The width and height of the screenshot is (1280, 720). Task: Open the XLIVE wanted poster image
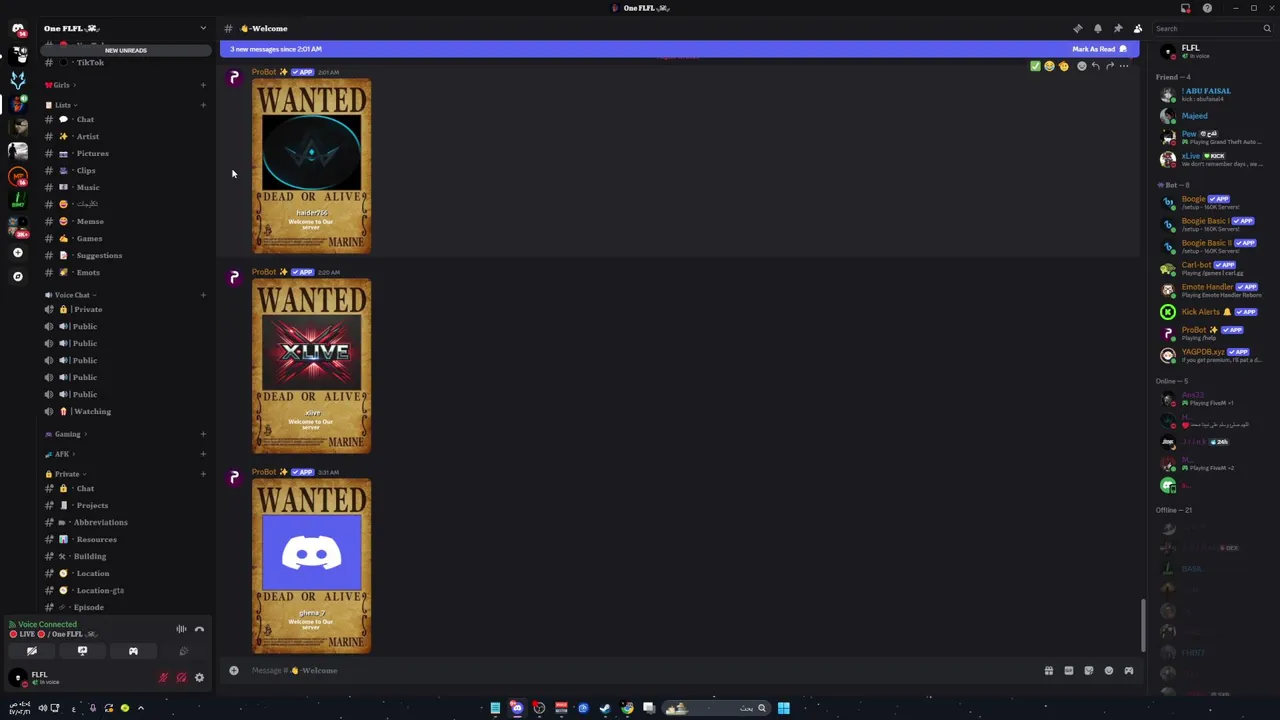(311, 366)
